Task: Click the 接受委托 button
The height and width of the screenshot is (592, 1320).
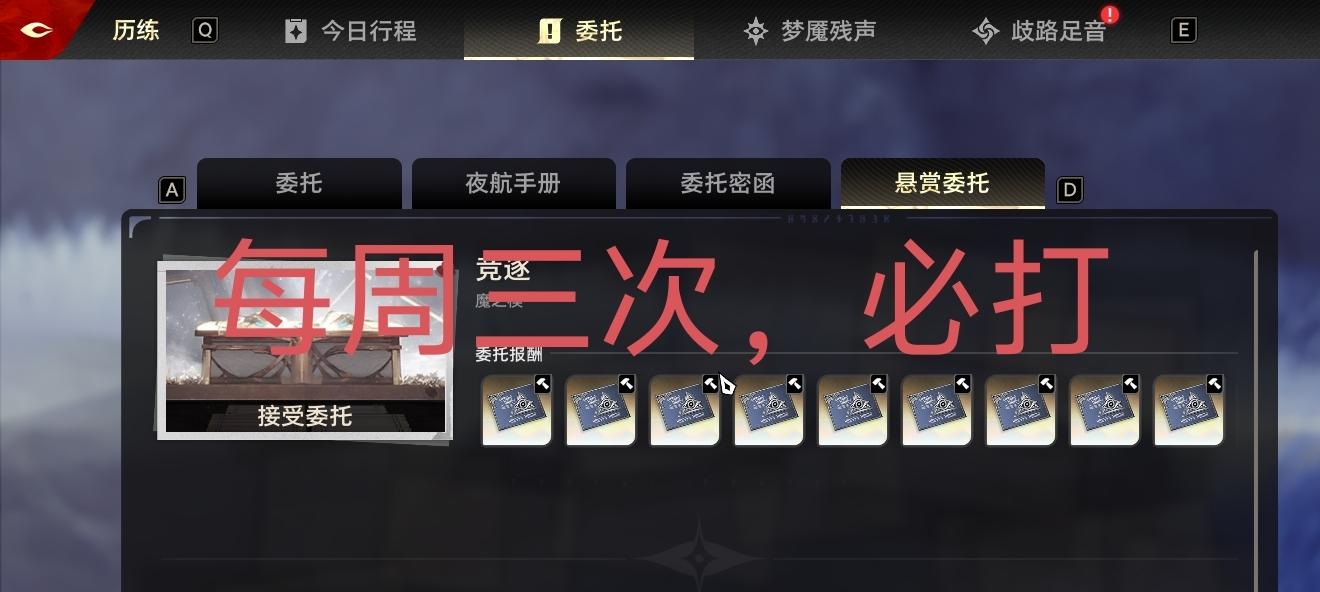Action: coord(305,416)
